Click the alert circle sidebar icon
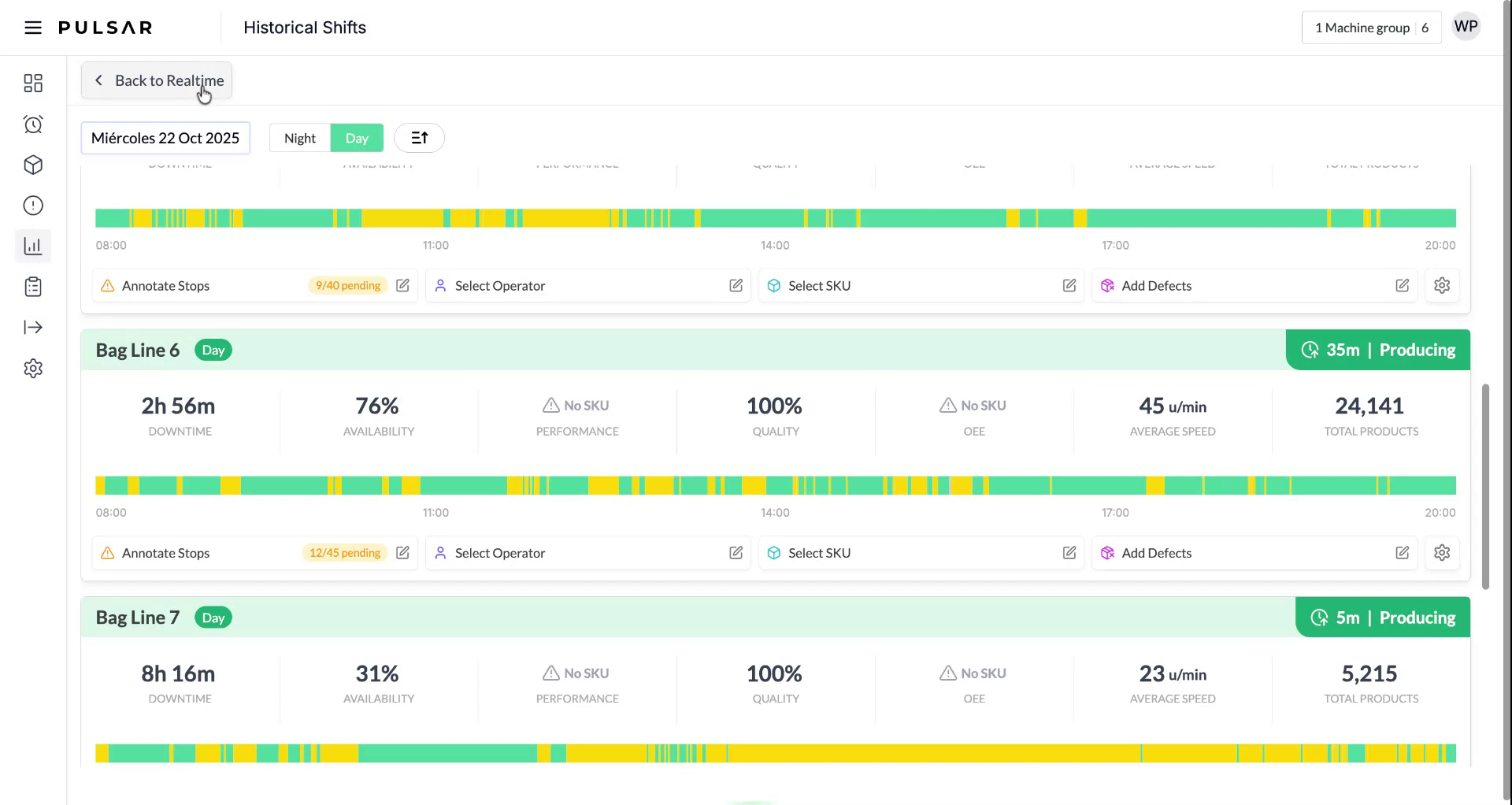The image size is (1512, 805). [33, 206]
